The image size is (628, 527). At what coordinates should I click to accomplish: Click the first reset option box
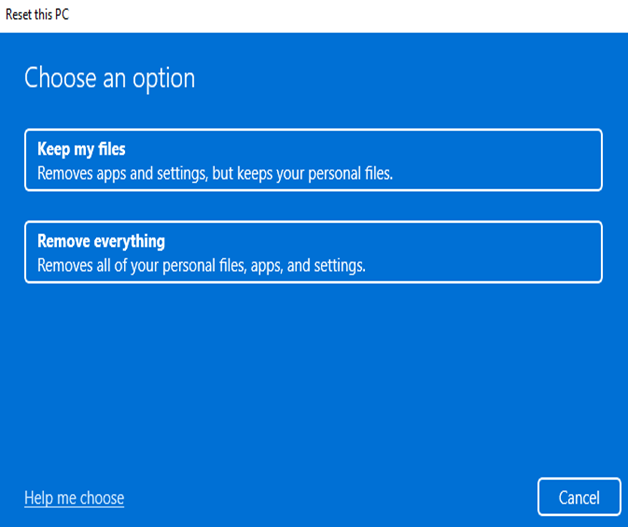313,160
